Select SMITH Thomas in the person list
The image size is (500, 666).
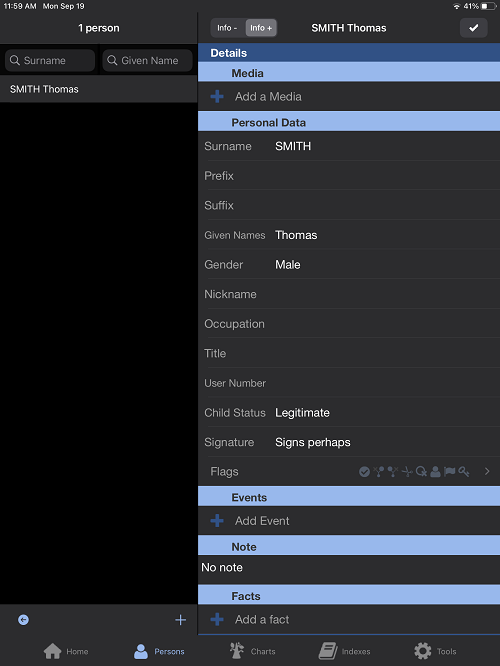click(99, 89)
